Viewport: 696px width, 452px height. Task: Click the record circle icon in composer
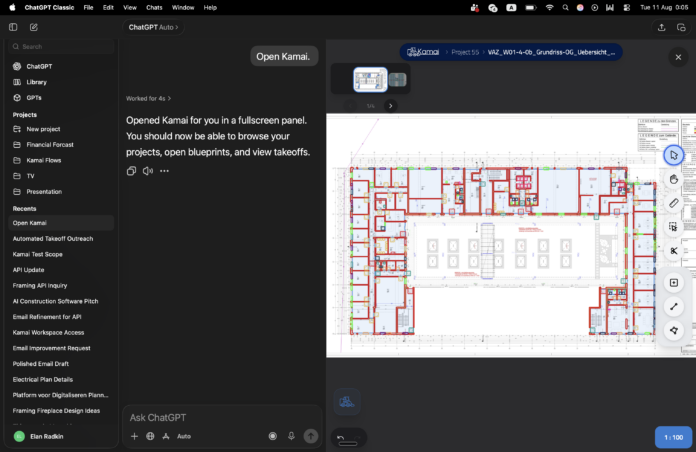273,436
